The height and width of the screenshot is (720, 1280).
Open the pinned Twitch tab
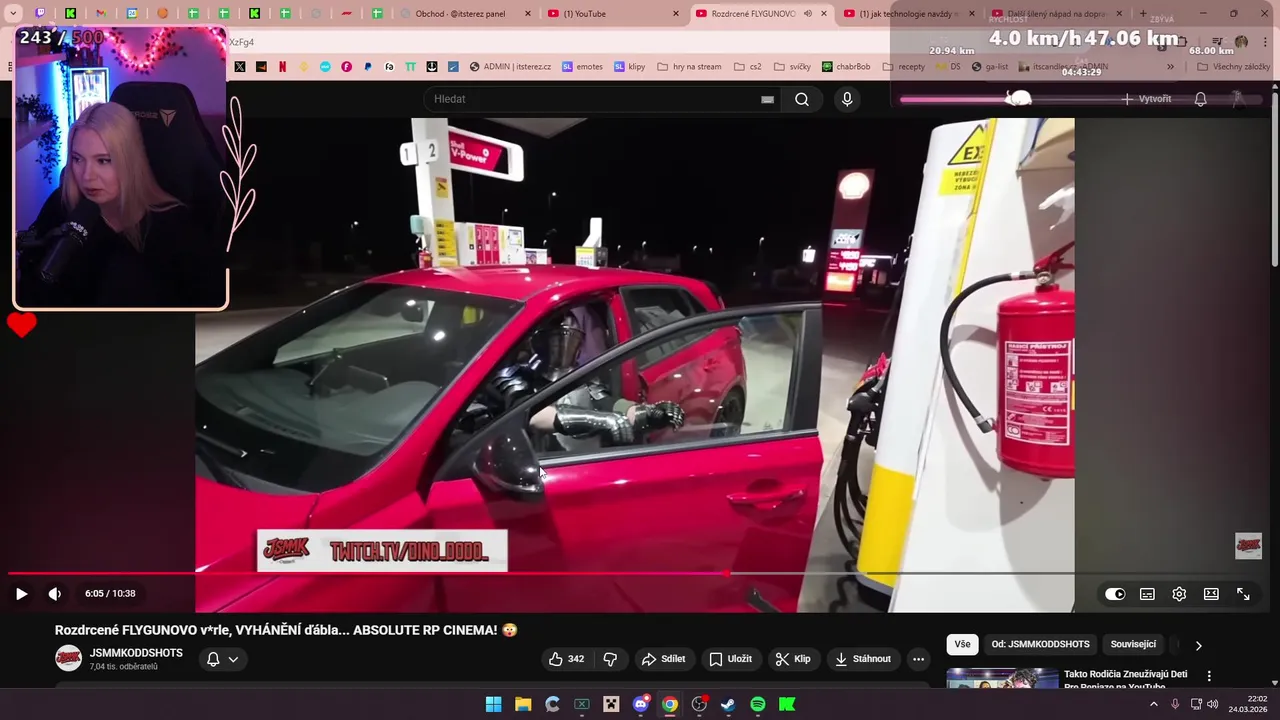[x=40, y=14]
